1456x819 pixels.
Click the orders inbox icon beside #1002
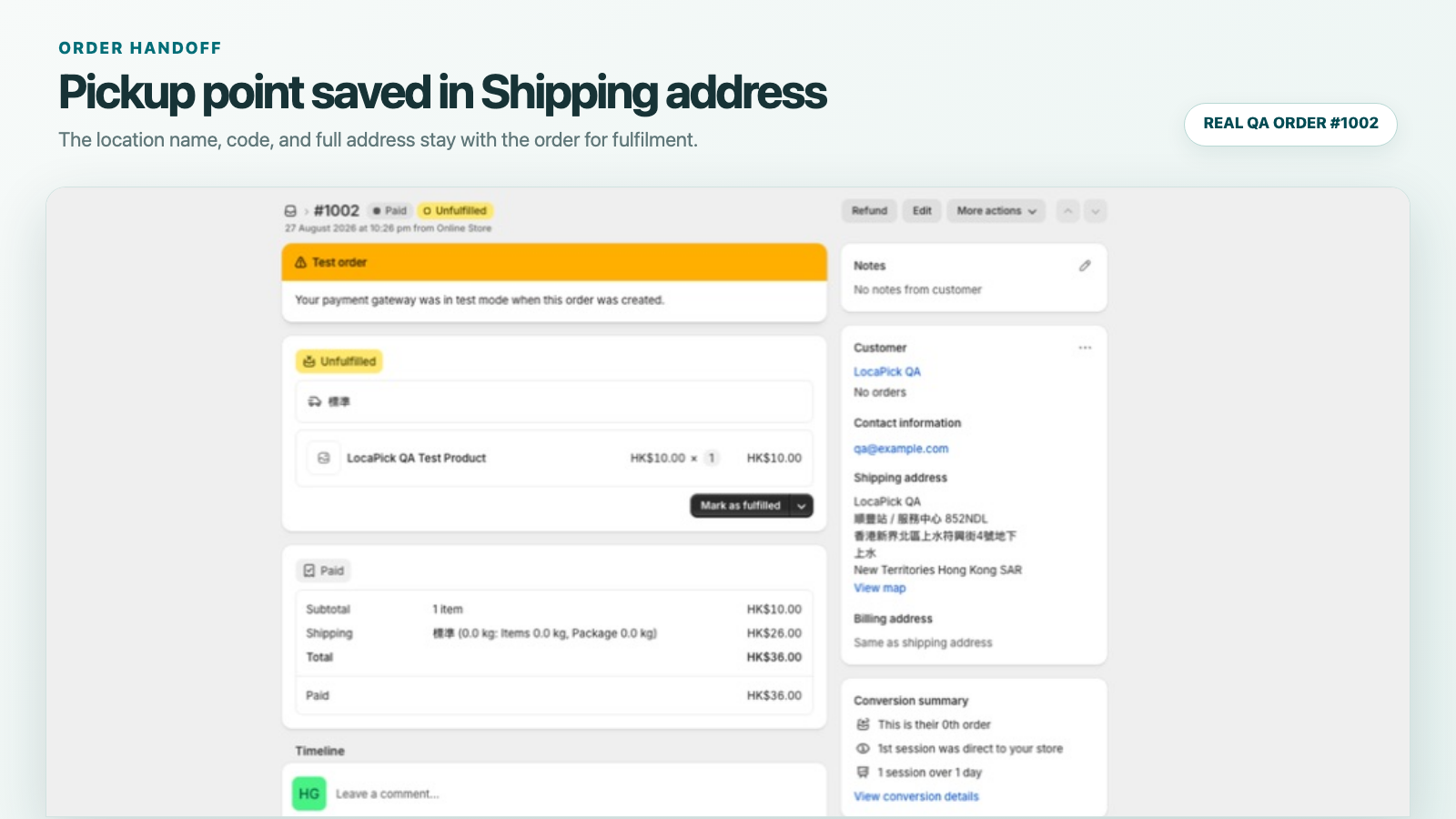pos(290,211)
